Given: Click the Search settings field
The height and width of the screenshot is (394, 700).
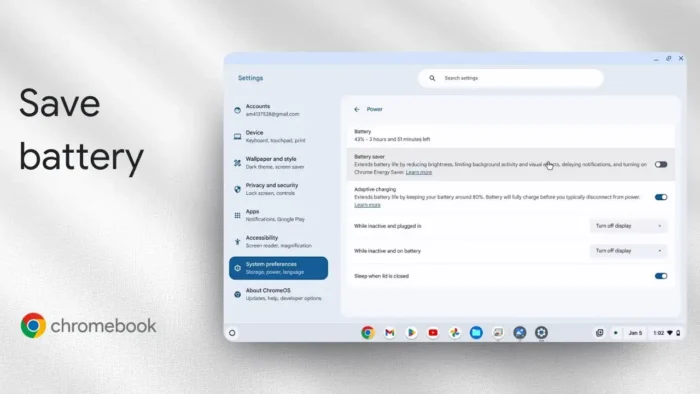Looking at the screenshot, I should coord(511,78).
